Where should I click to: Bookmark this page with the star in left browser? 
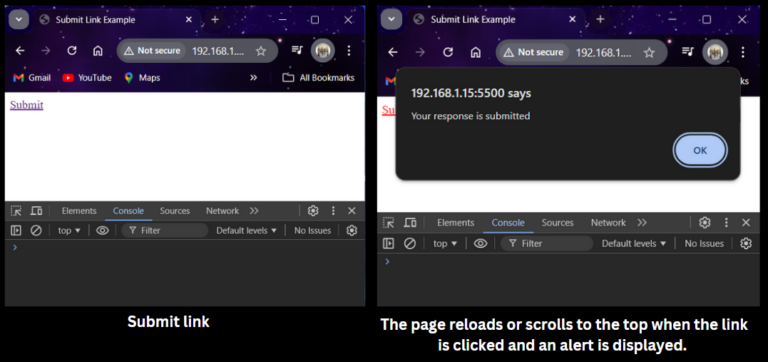261,50
